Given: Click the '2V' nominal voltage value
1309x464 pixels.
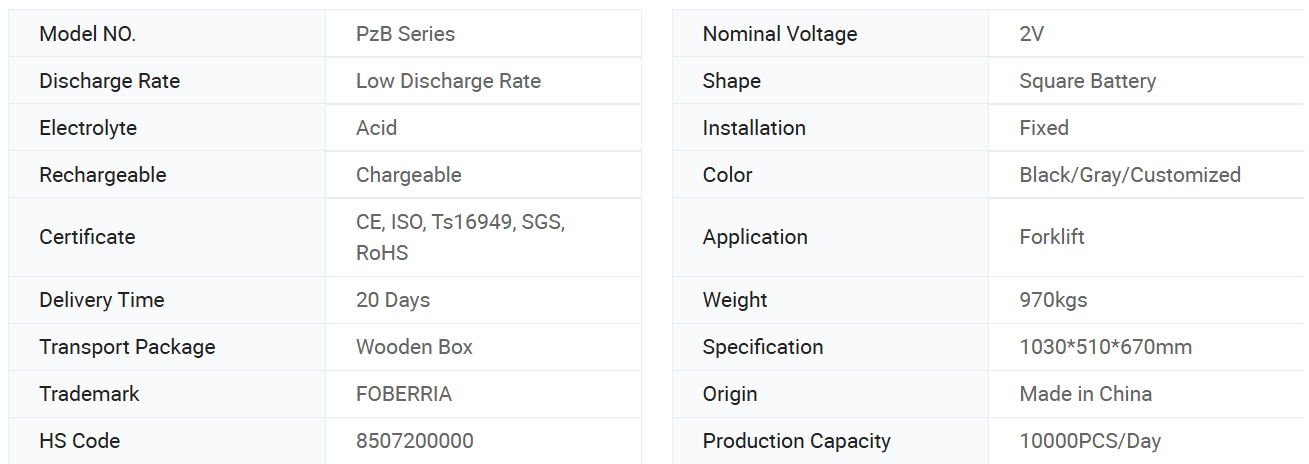Looking at the screenshot, I should pos(1032,34).
